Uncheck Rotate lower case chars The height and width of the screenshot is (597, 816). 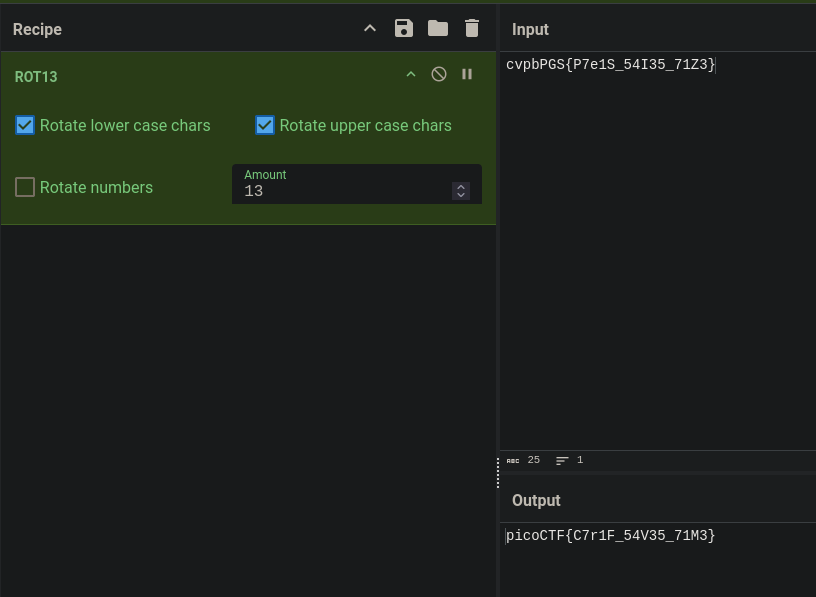[x=25, y=125]
